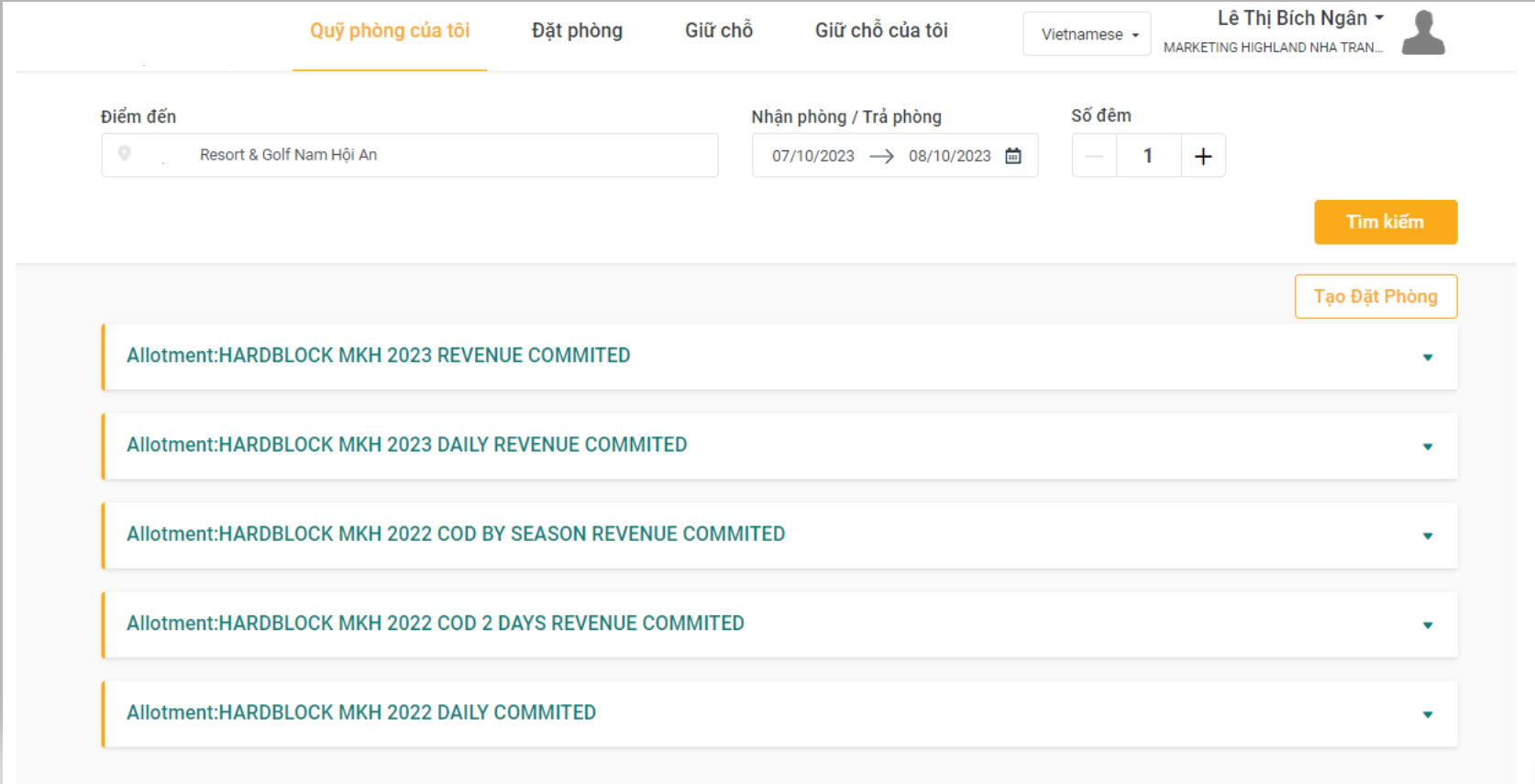This screenshot has height=784, width=1535.
Task: Expand 2022 COD BY SEASON allotment arrow
Action: (1427, 536)
